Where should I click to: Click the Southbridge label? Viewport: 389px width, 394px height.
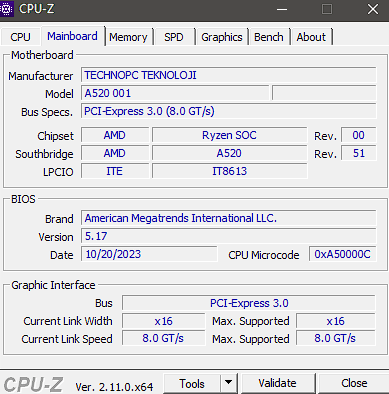[x=44, y=154]
